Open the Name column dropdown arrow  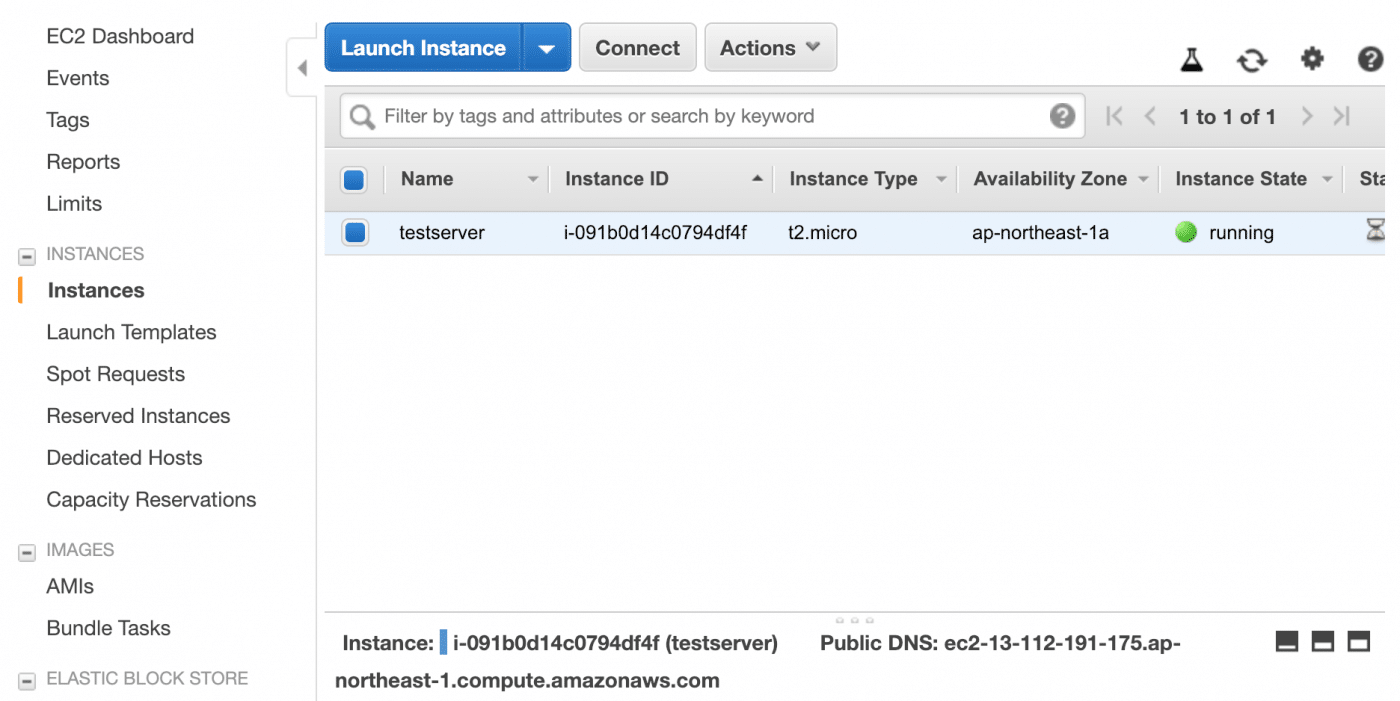(x=533, y=180)
